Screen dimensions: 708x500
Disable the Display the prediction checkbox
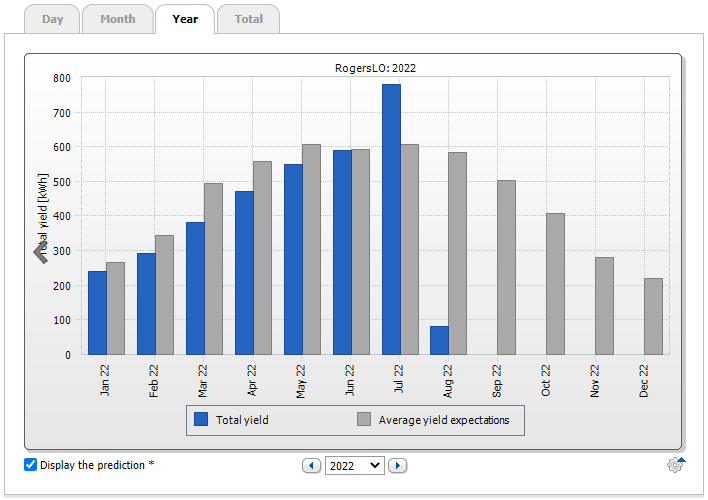point(30,464)
